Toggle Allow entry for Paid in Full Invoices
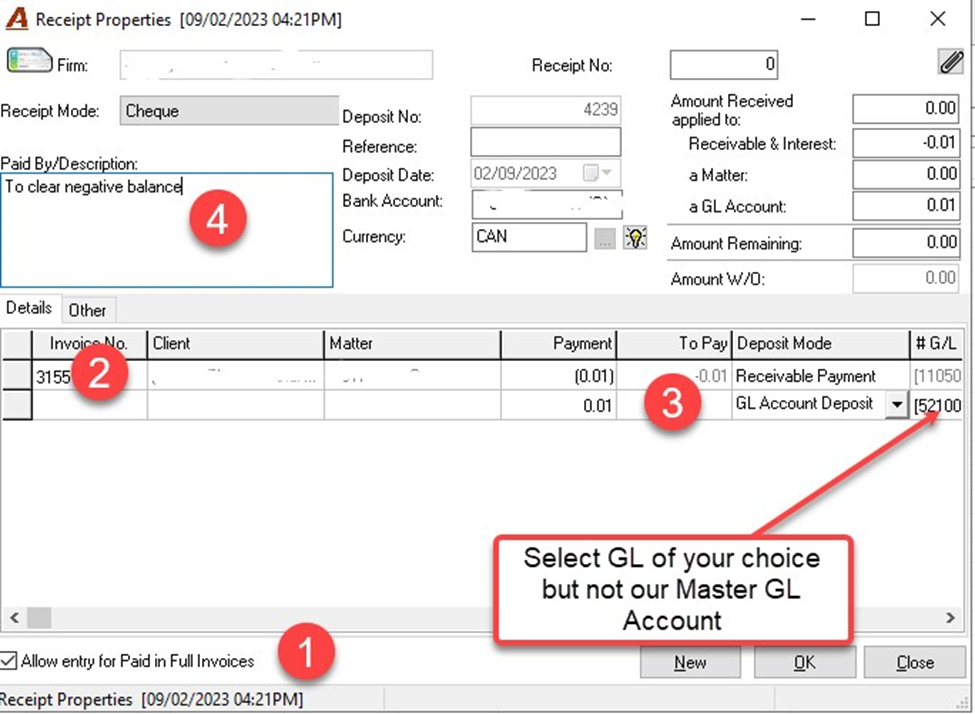Image resolution: width=975 pixels, height=714 pixels. (x=9, y=661)
